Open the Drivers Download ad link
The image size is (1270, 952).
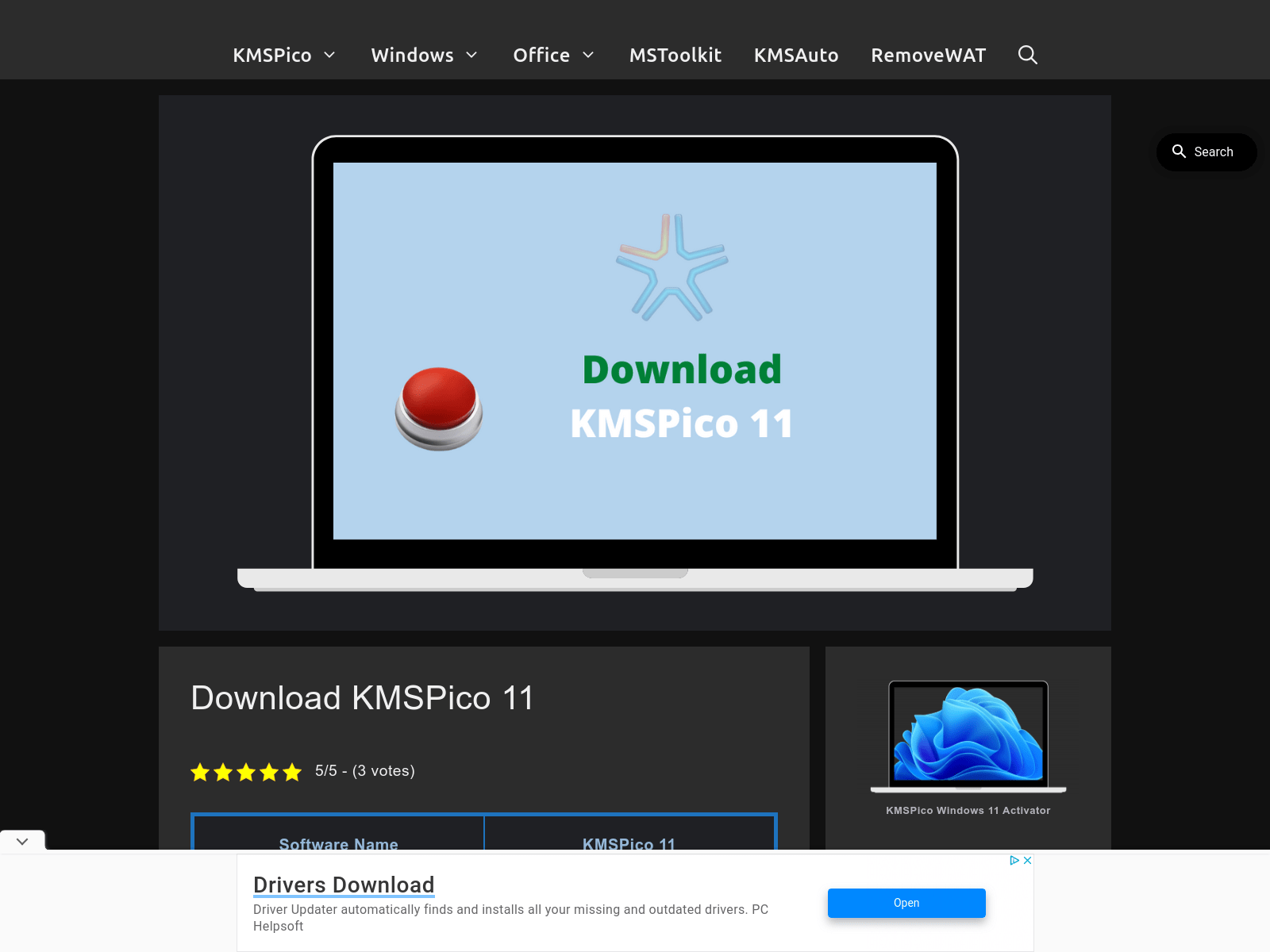(344, 885)
